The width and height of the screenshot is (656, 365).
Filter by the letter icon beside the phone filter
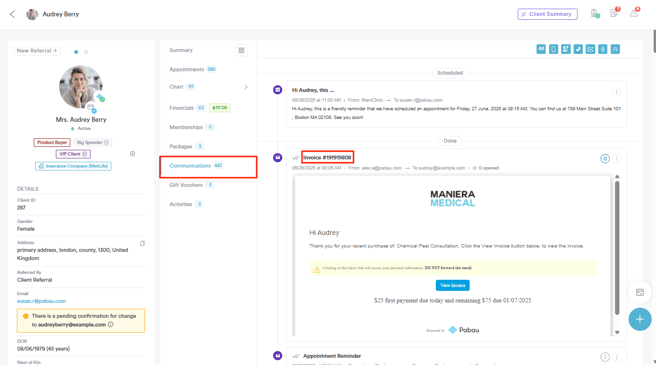(x=566, y=49)
